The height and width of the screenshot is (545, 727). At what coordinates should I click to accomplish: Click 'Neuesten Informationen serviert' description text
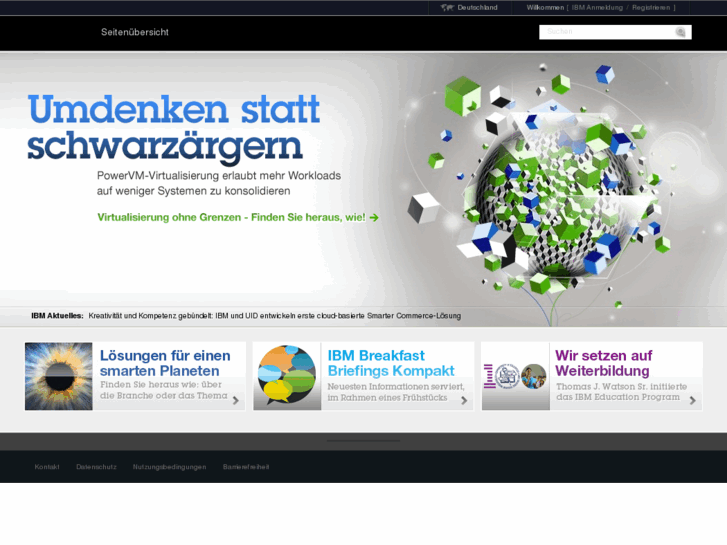point(395,392)
